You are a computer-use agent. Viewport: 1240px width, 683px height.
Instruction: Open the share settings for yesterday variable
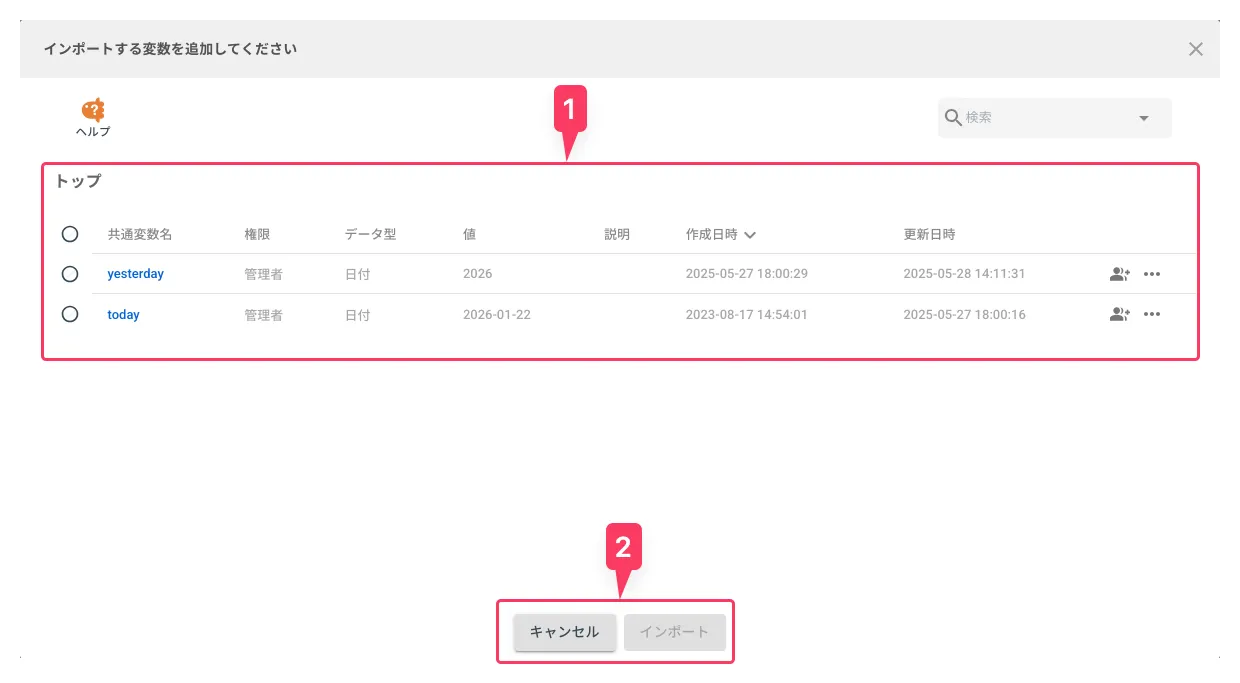pos(1119,272)
